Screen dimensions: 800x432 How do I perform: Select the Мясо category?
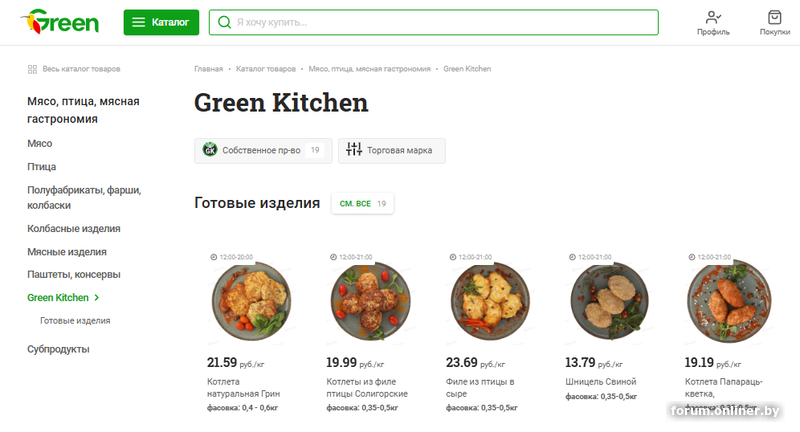coord(40,143)
